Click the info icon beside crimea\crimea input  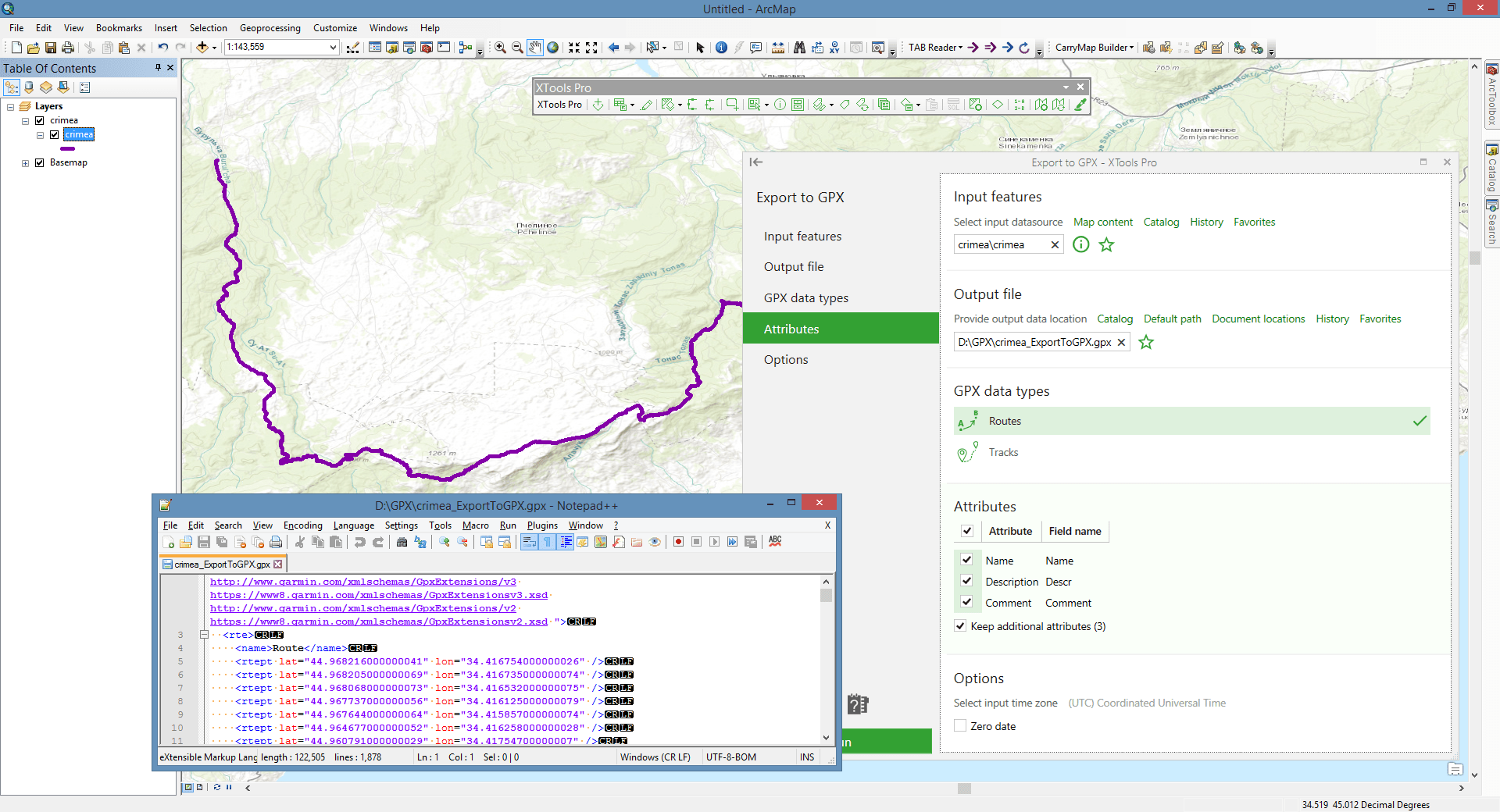[1081, 244]
